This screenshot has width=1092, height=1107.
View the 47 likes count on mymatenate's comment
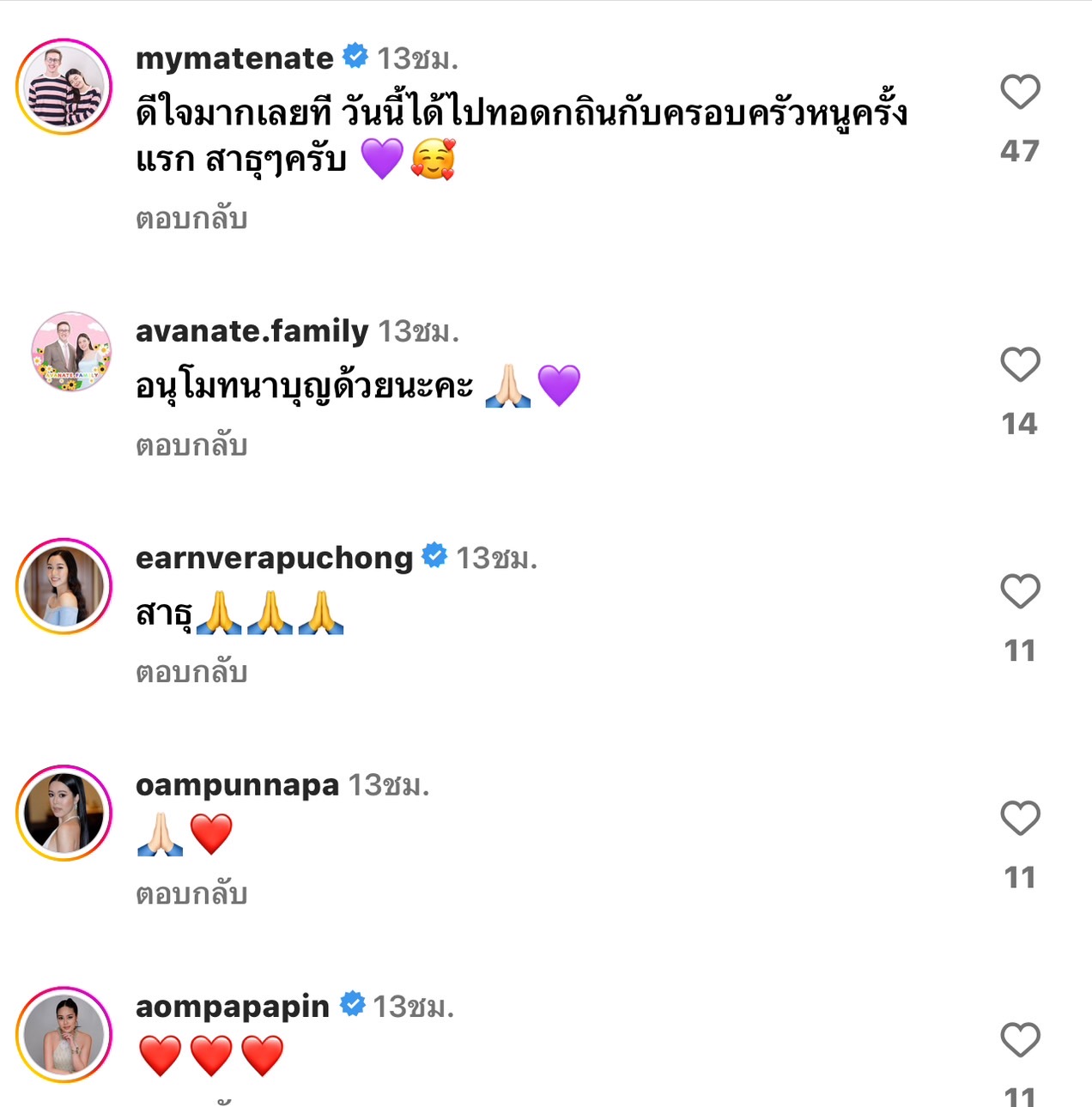point(1020,151)
